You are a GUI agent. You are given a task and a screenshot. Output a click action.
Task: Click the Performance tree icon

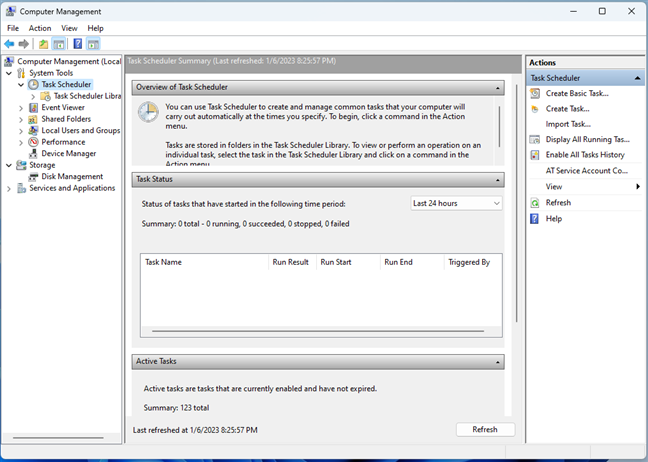pyautogui.click(x=33, y=142)
